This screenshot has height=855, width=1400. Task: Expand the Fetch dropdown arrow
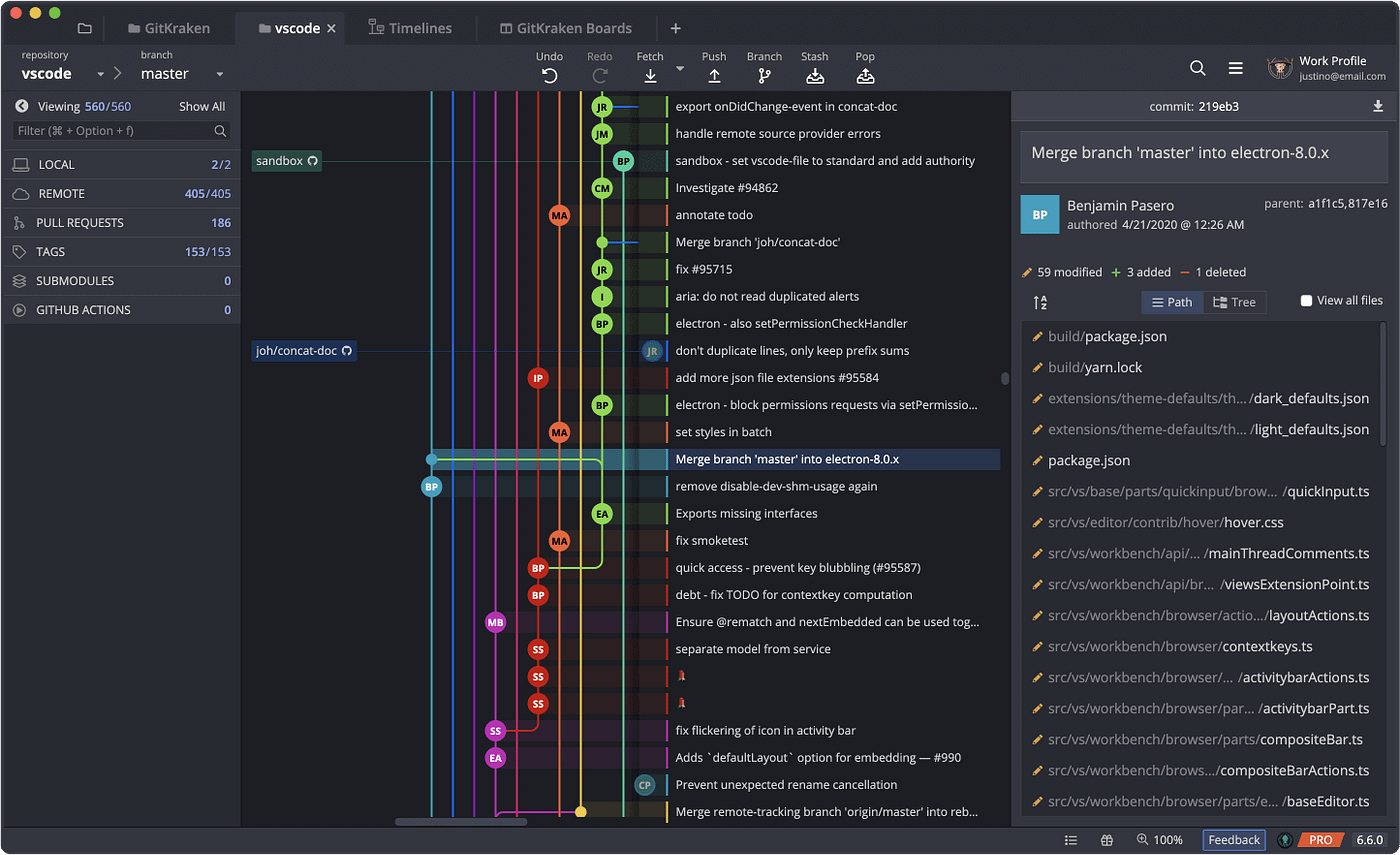coord(679,70)
